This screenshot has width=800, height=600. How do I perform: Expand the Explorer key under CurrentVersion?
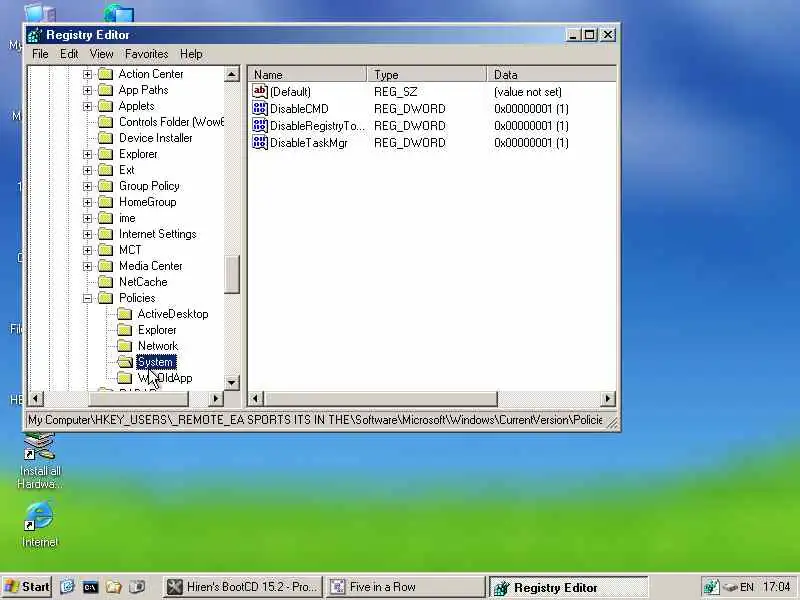(x=87, y=154)
